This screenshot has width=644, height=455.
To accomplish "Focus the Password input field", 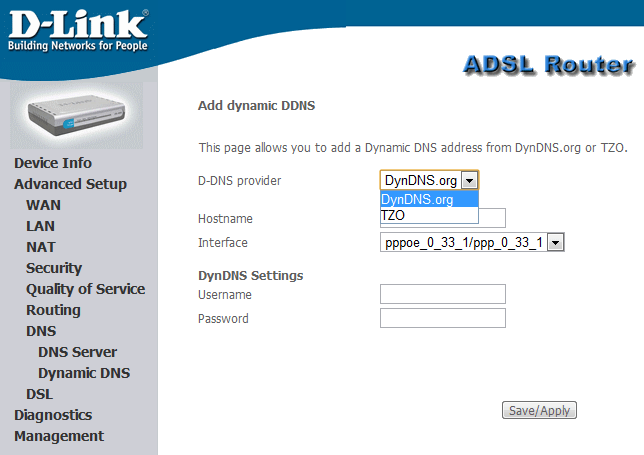I will coord(442,318).
